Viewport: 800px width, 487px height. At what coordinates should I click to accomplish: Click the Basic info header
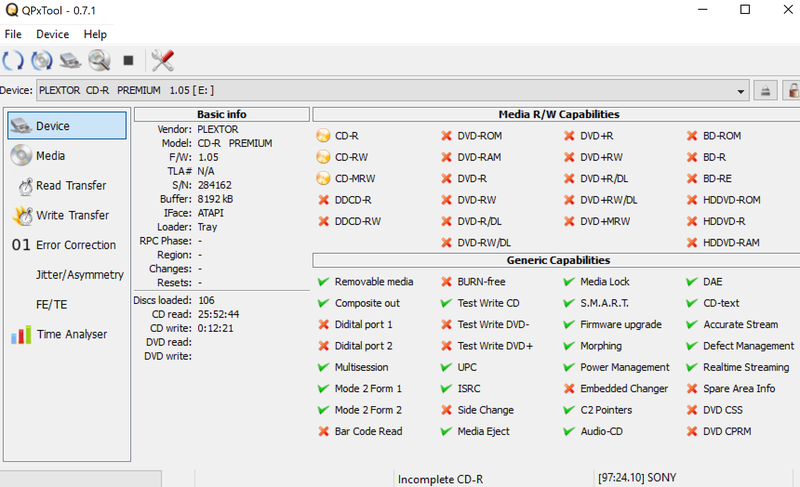coord(222,114)
